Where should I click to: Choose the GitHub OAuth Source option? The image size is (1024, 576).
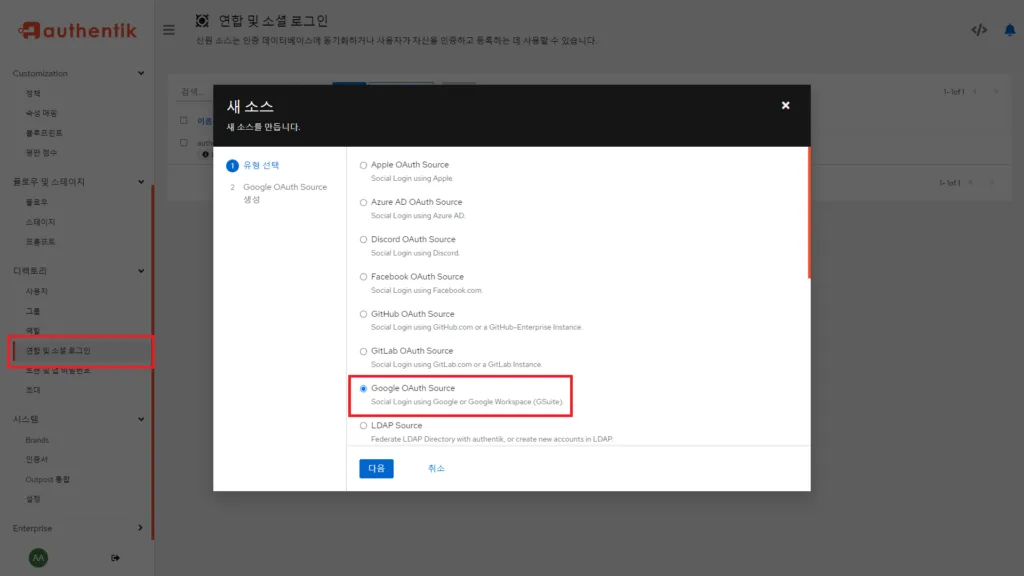coord(363,314)
